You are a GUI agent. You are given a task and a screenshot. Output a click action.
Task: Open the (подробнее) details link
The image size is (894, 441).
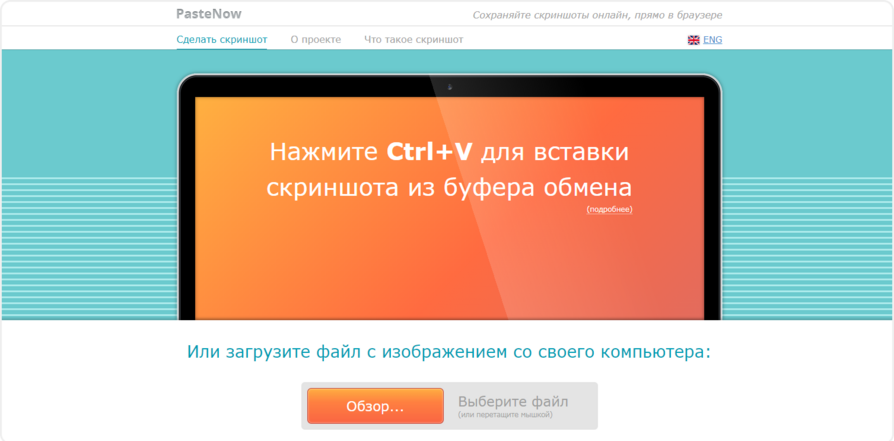point(609,209)
